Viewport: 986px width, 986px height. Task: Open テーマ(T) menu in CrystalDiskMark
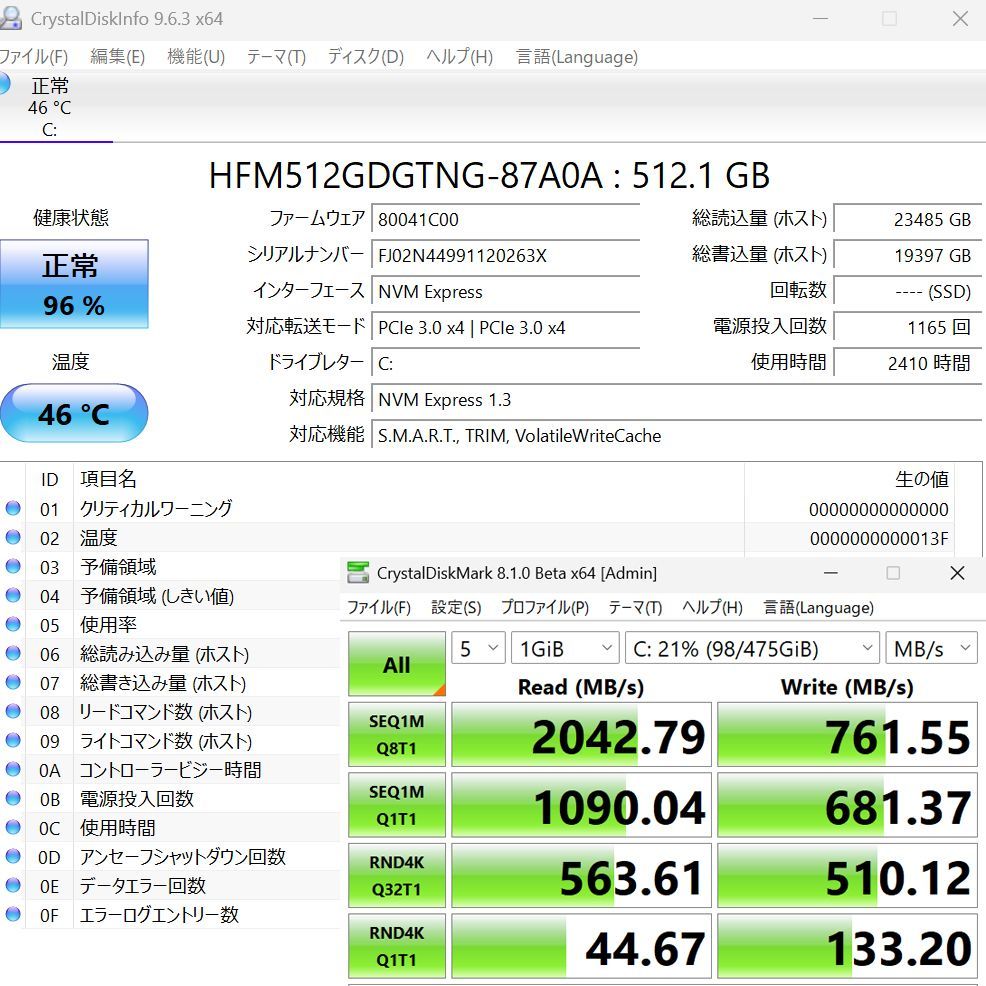pos(635,607)
